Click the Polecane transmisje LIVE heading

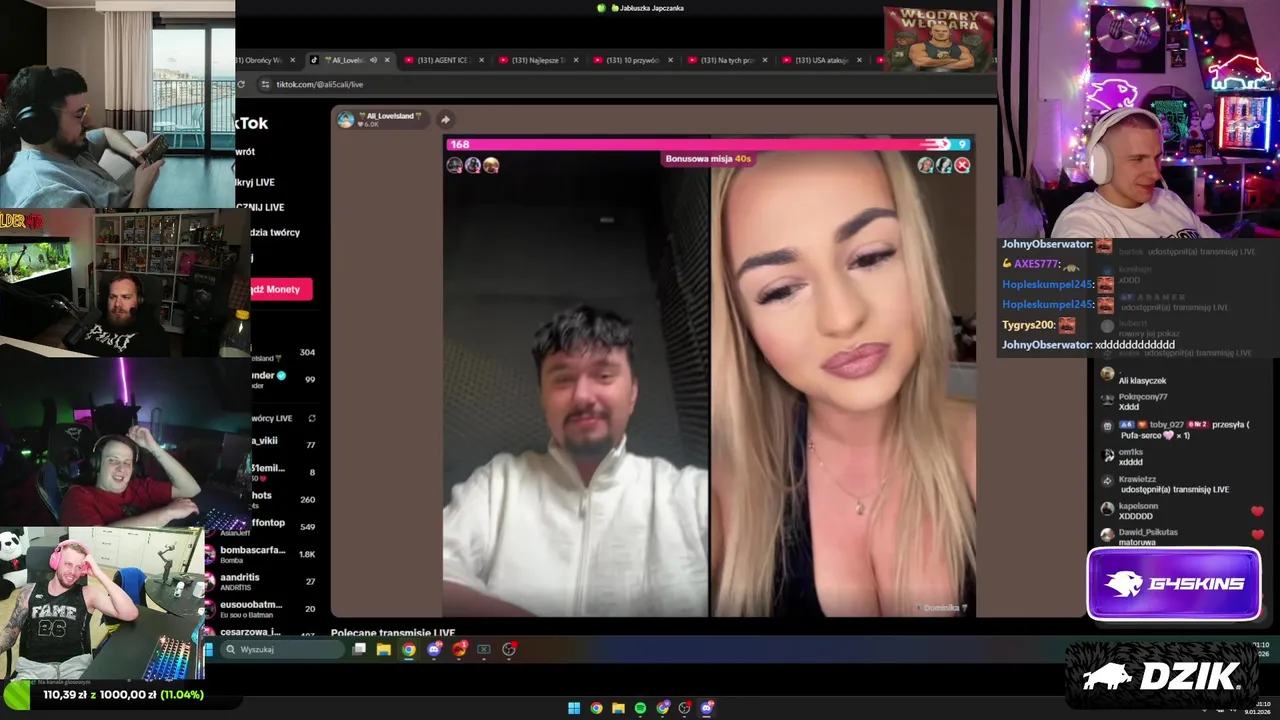coord(393,633)
